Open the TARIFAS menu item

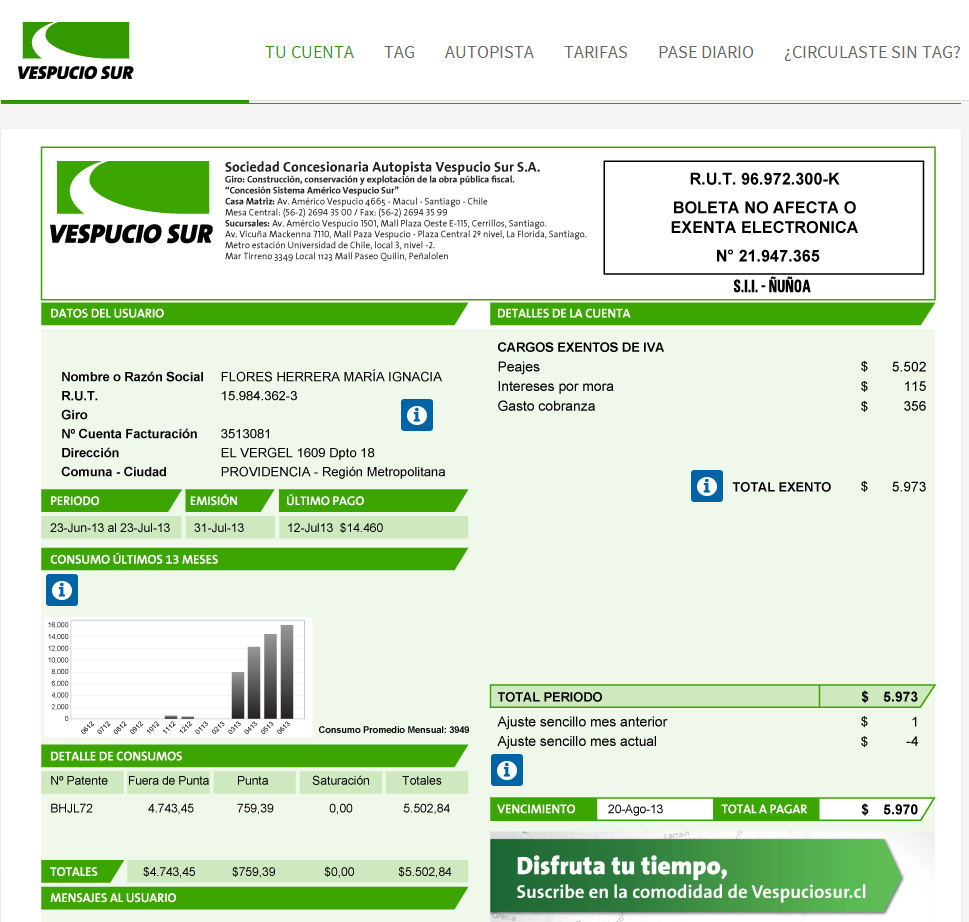[x=596, y=52]
